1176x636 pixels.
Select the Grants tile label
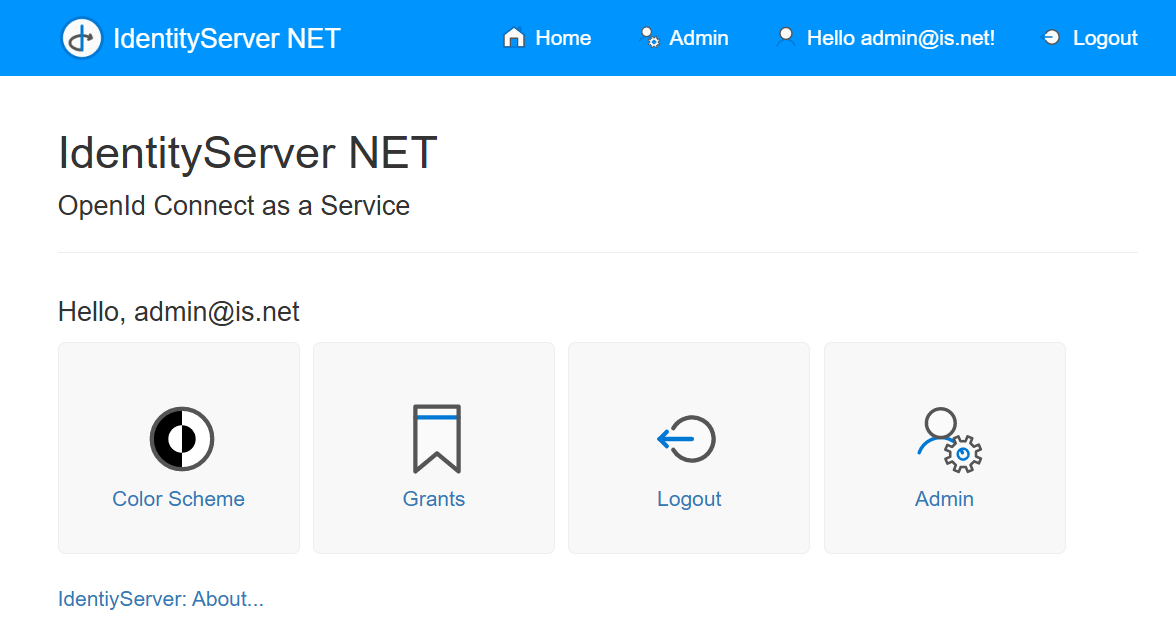point(434,499)
